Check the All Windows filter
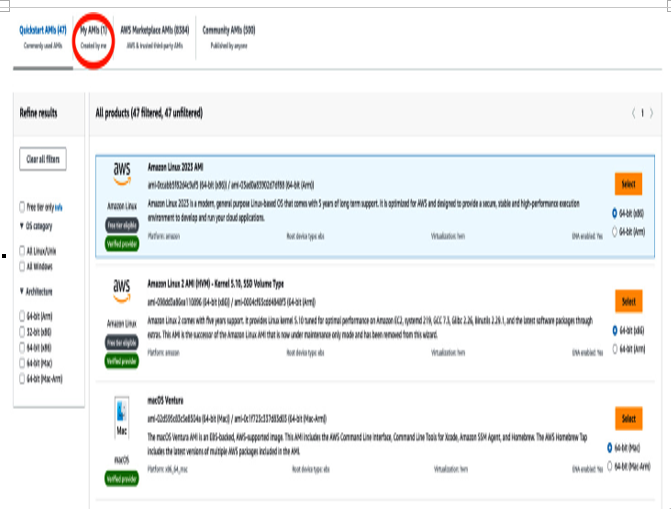Image resolution: width=671 pixels, height=517 pixels. (x=22, y=266)
